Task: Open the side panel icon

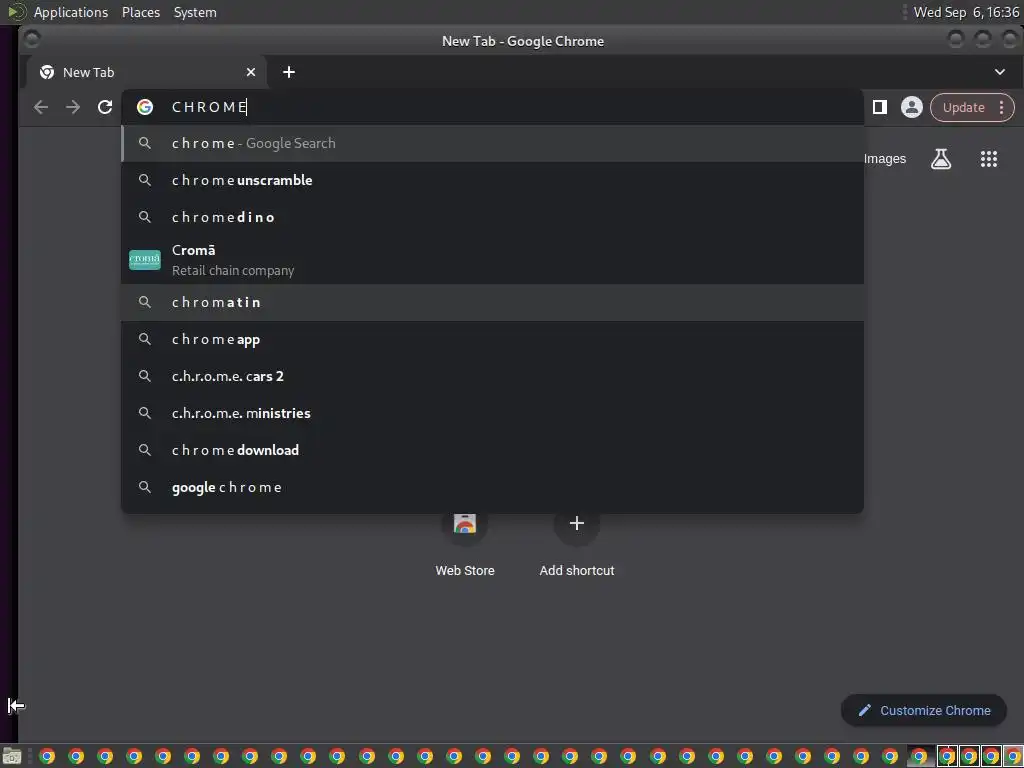Action: (x=880, y=107)
